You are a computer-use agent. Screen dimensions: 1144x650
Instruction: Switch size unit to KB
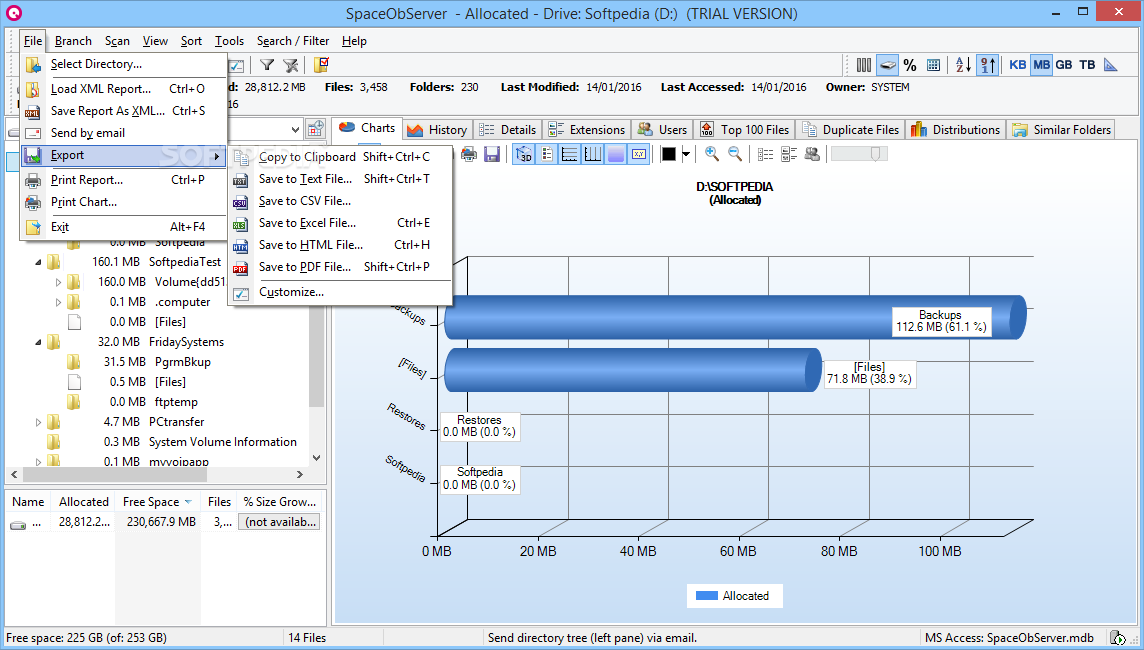coord(1018,65)
